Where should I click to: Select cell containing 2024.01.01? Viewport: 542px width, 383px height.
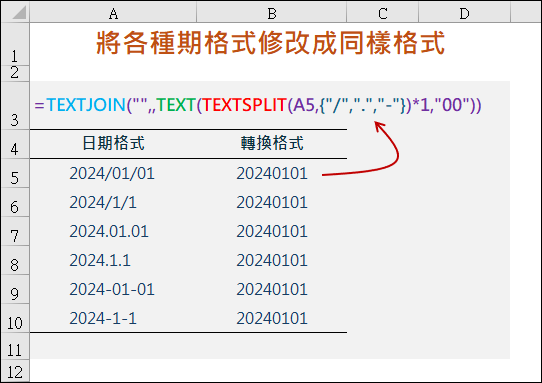(x=113, y=231)
